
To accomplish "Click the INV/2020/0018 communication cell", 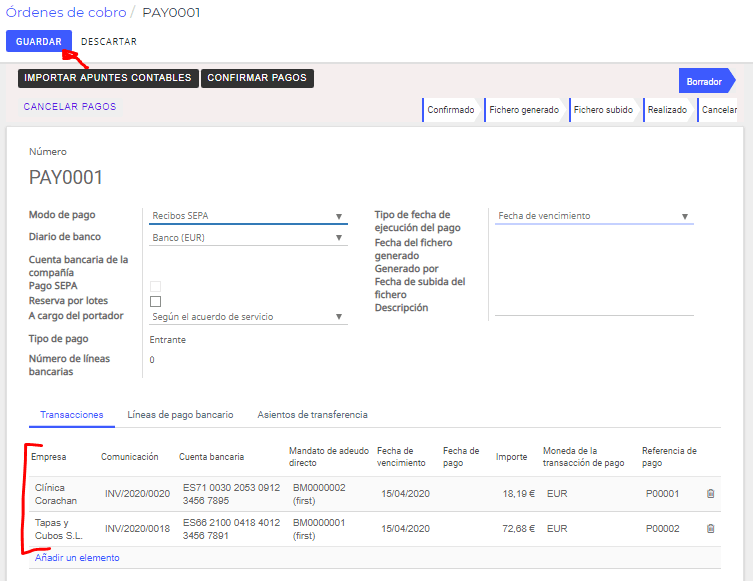I will point(137,529).
